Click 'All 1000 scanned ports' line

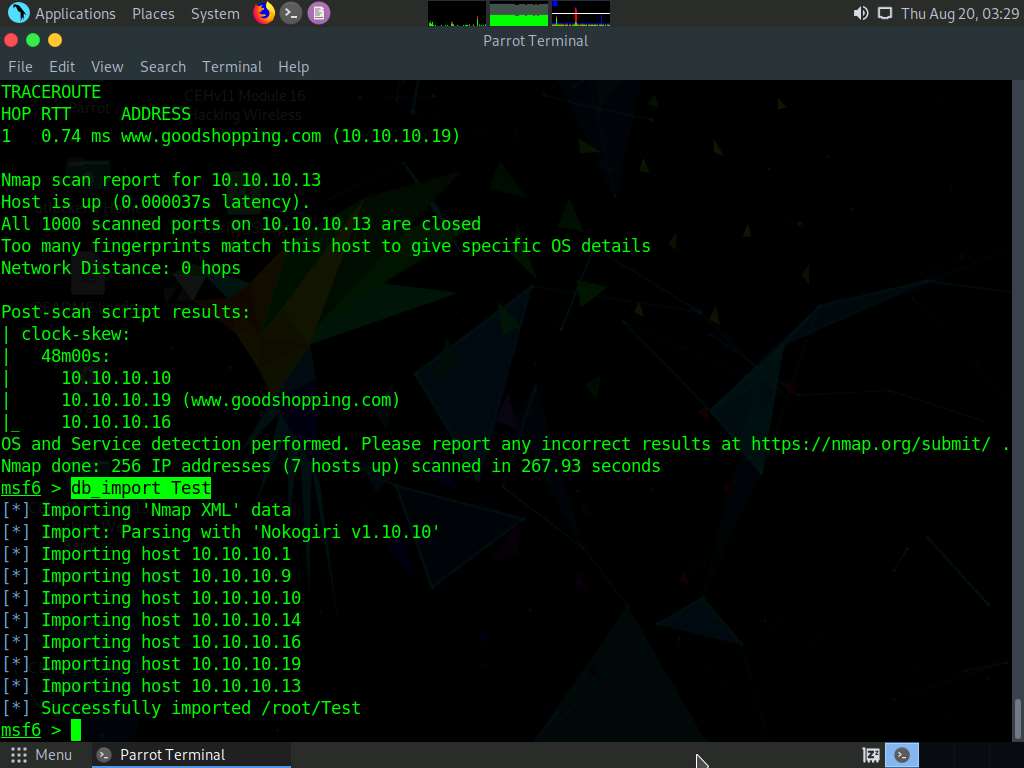241,224
